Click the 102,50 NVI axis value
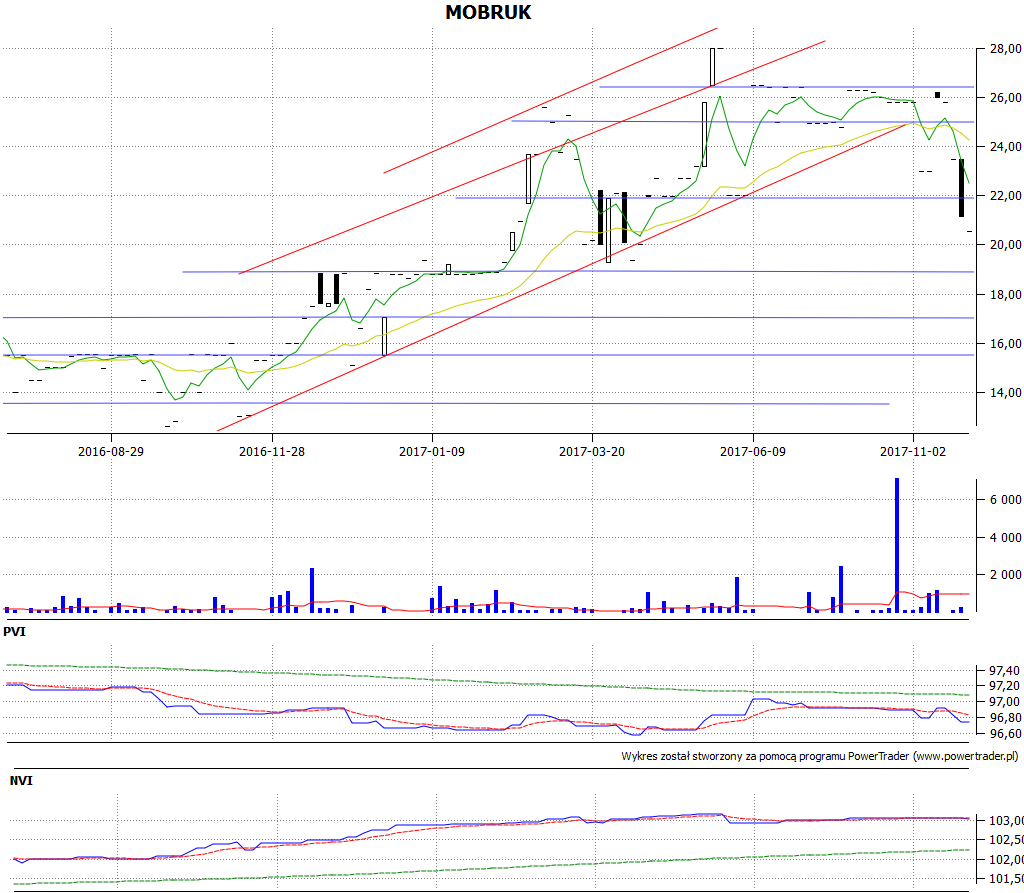The image size is (1024, 893). click(x=1006, y=840)
